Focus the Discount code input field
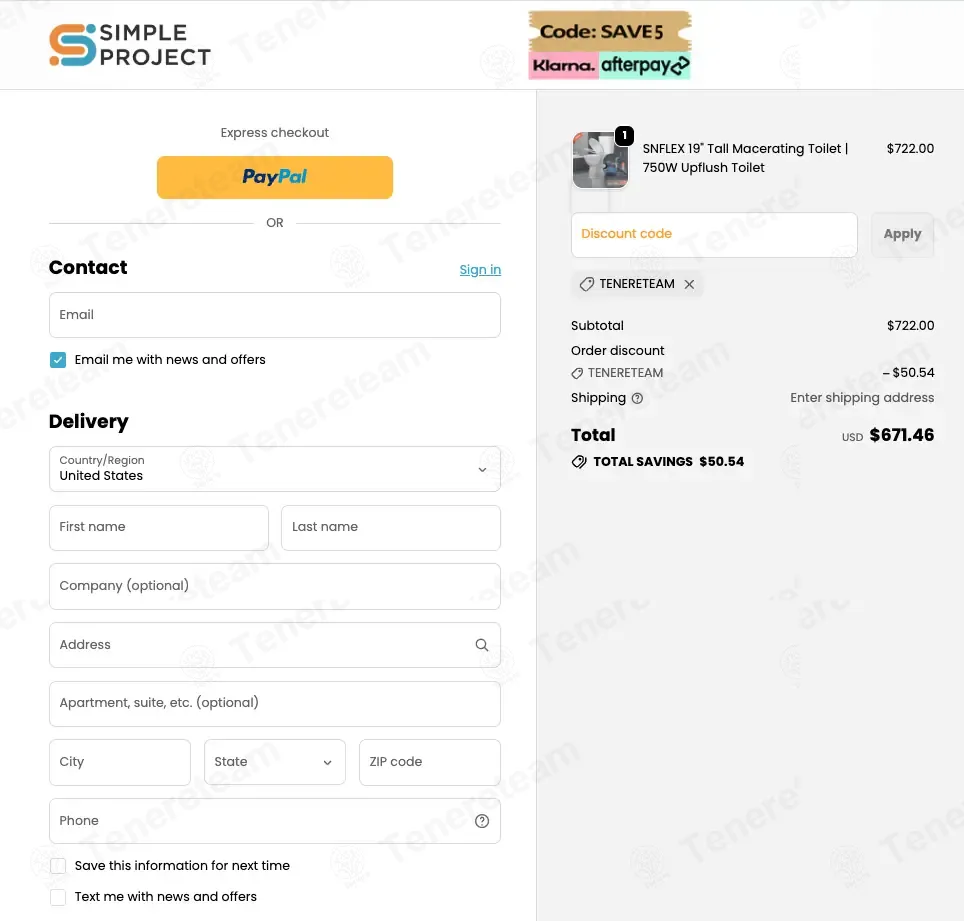The image size is (964, 921). (714, 234)
